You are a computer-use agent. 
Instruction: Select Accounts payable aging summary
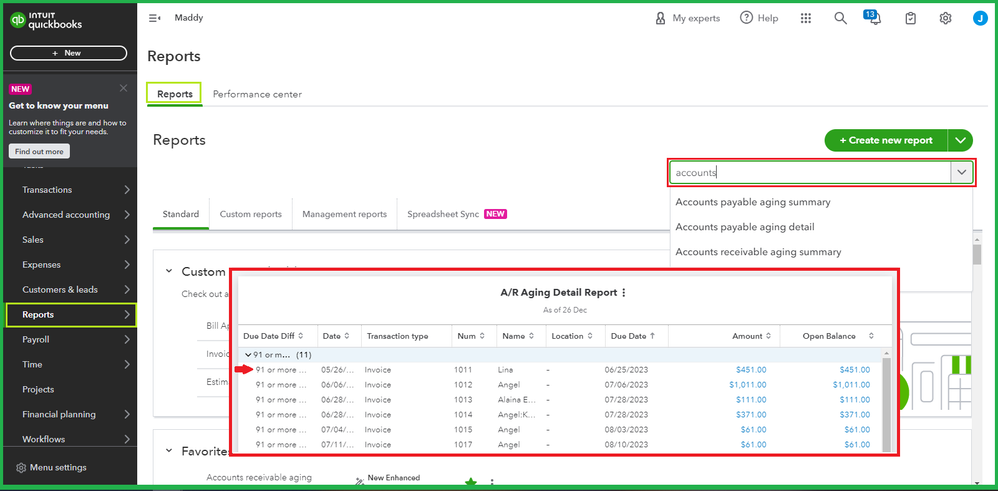pos(752,202)
